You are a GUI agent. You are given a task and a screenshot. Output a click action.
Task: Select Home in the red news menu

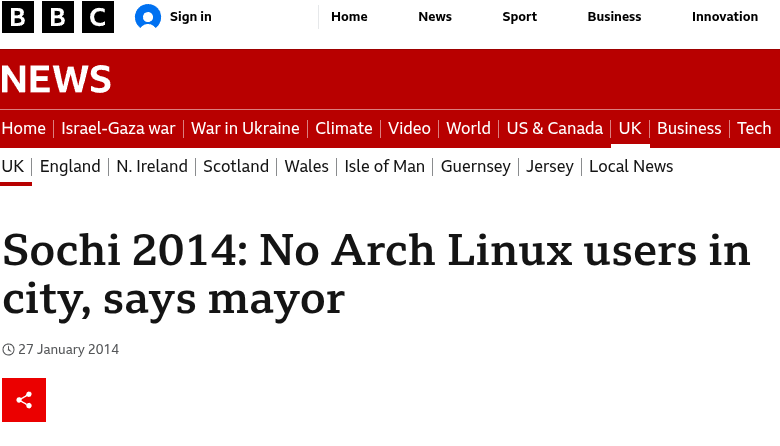(x=23, y=128)
